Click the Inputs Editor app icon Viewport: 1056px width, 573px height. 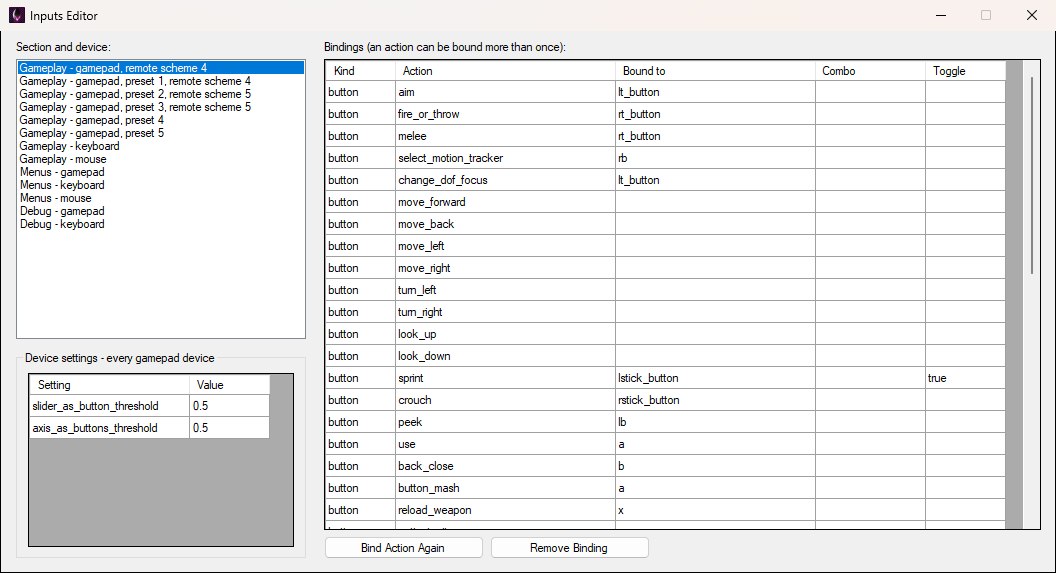pos(17,15)
